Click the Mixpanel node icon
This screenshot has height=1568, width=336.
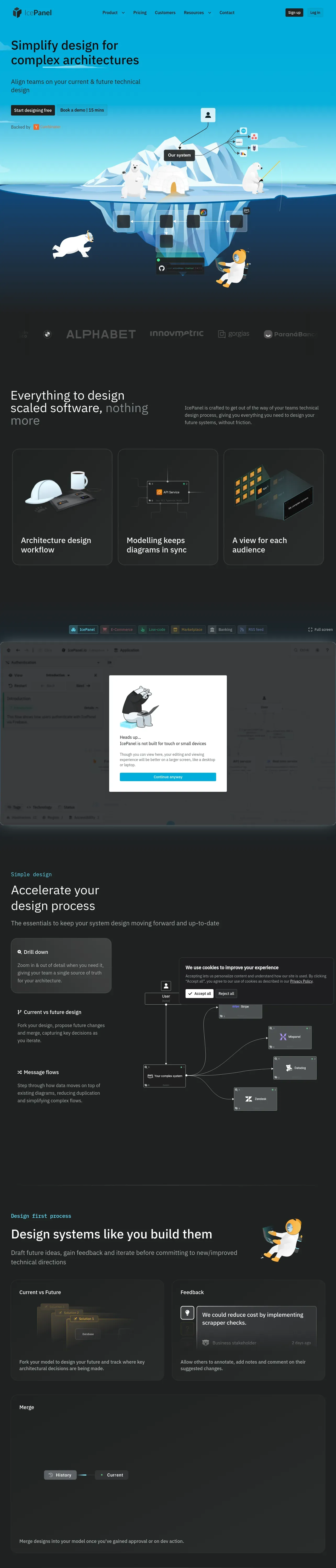click(x=283, y=1037)
